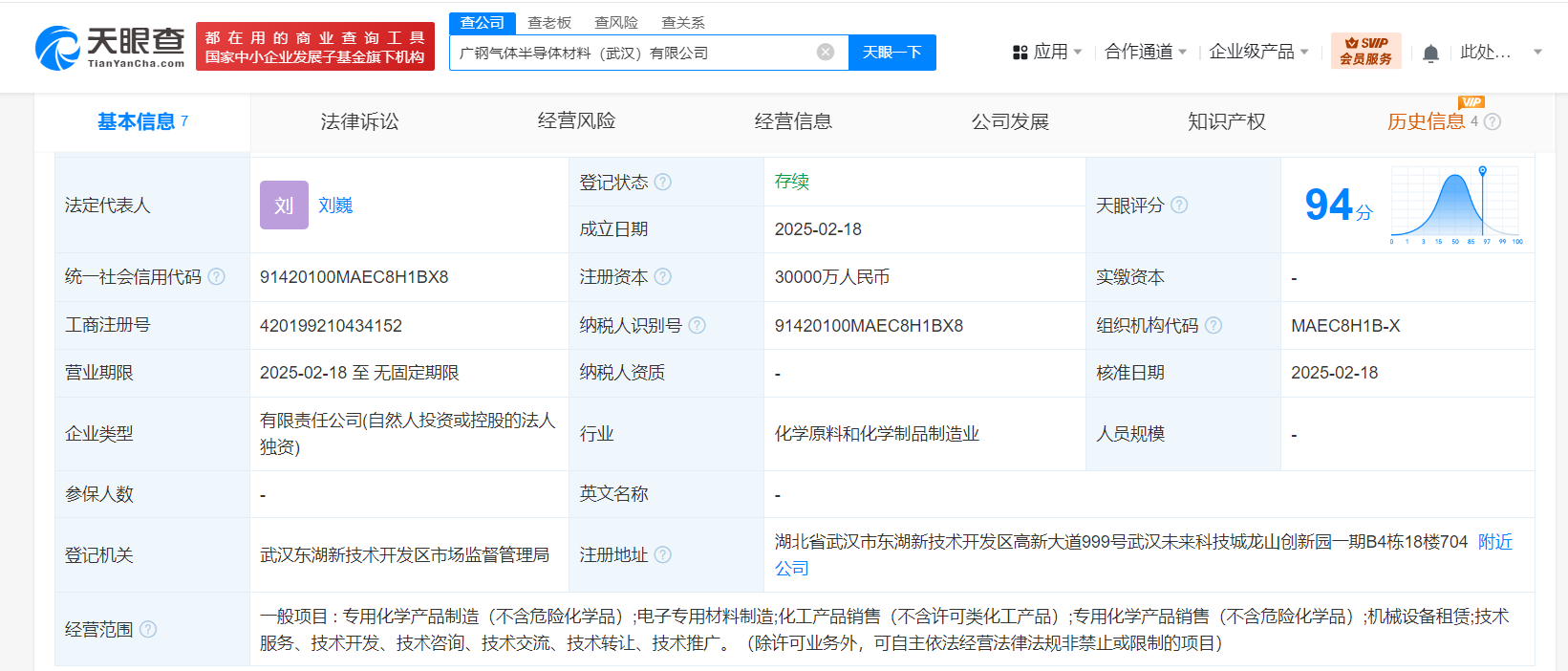
Task: Open the notification bell
Action: 1430,54
